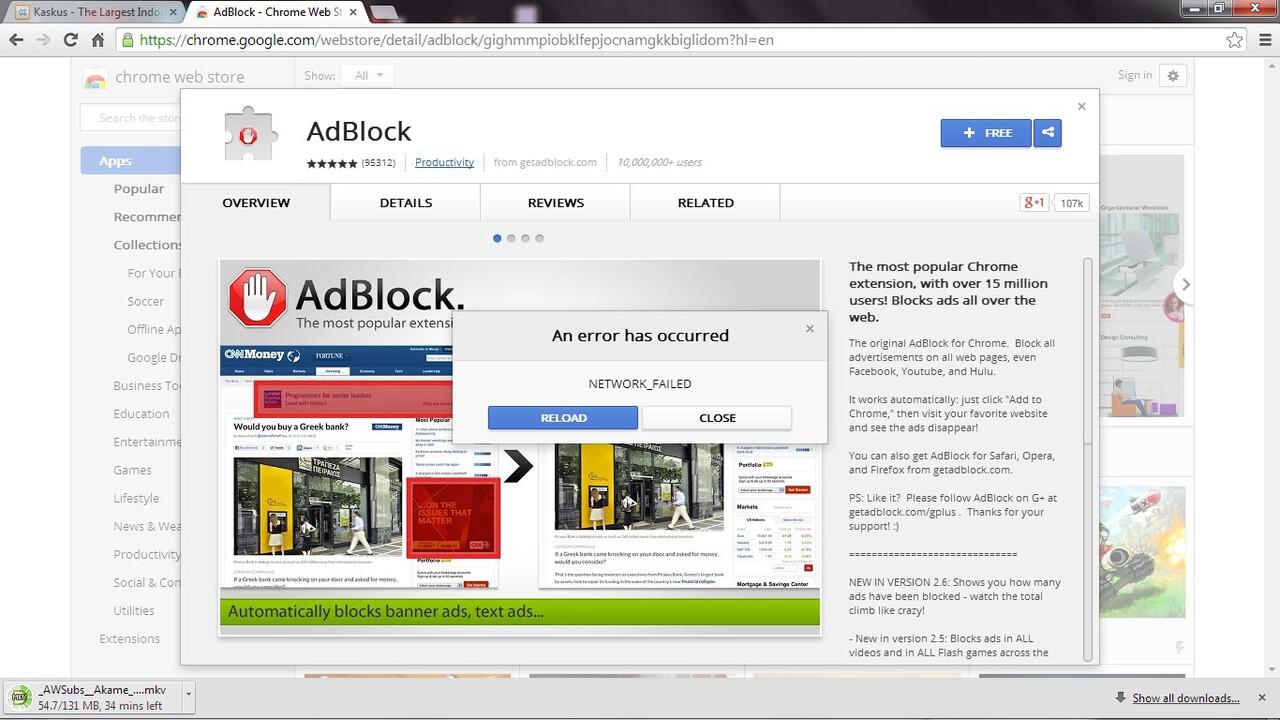This screenshot has width=1280, height=720.
Task: Click the CLOSE button in error dialog
Action: (x=717, y=418)
